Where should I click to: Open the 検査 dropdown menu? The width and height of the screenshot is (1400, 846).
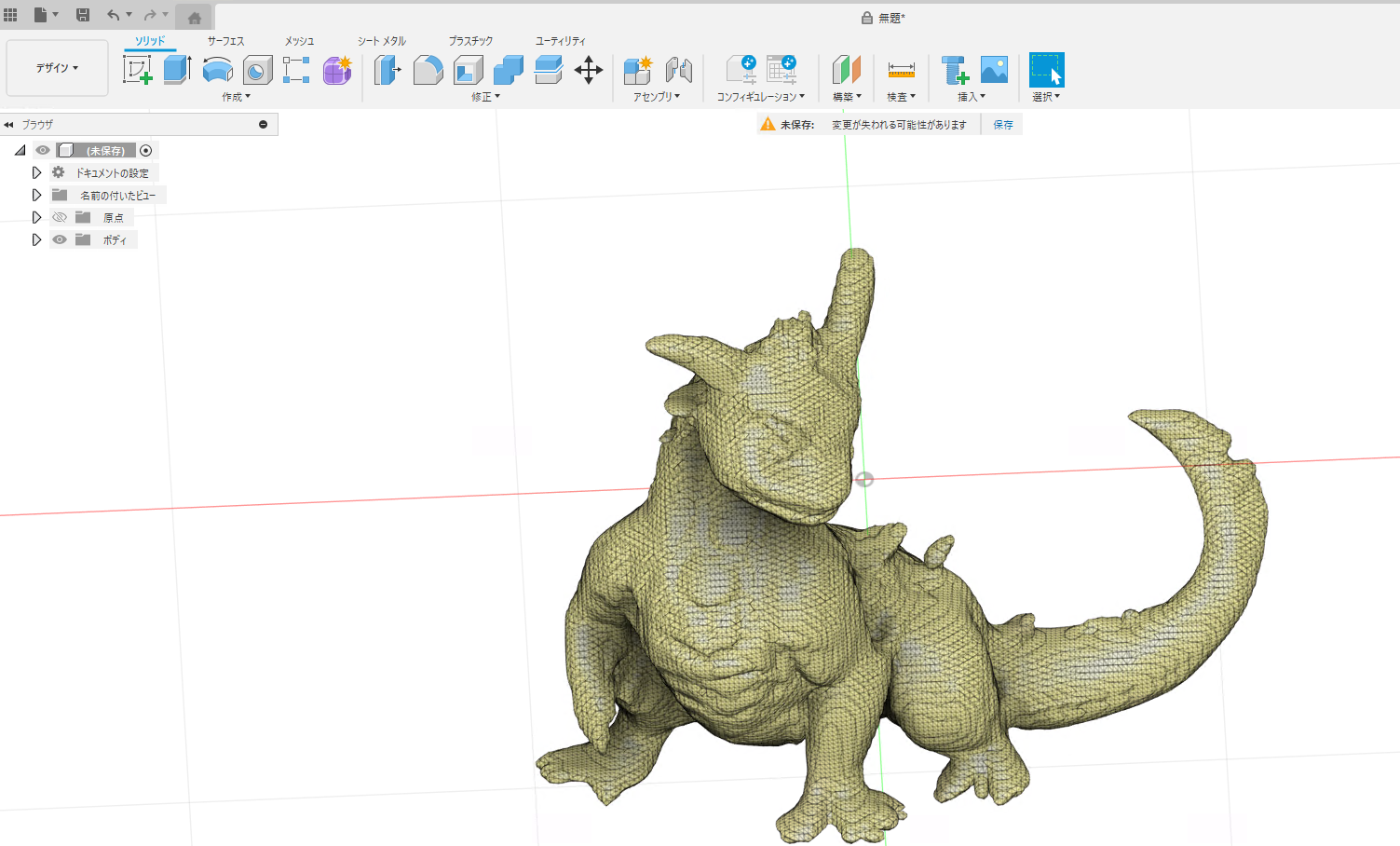[901, 97]
